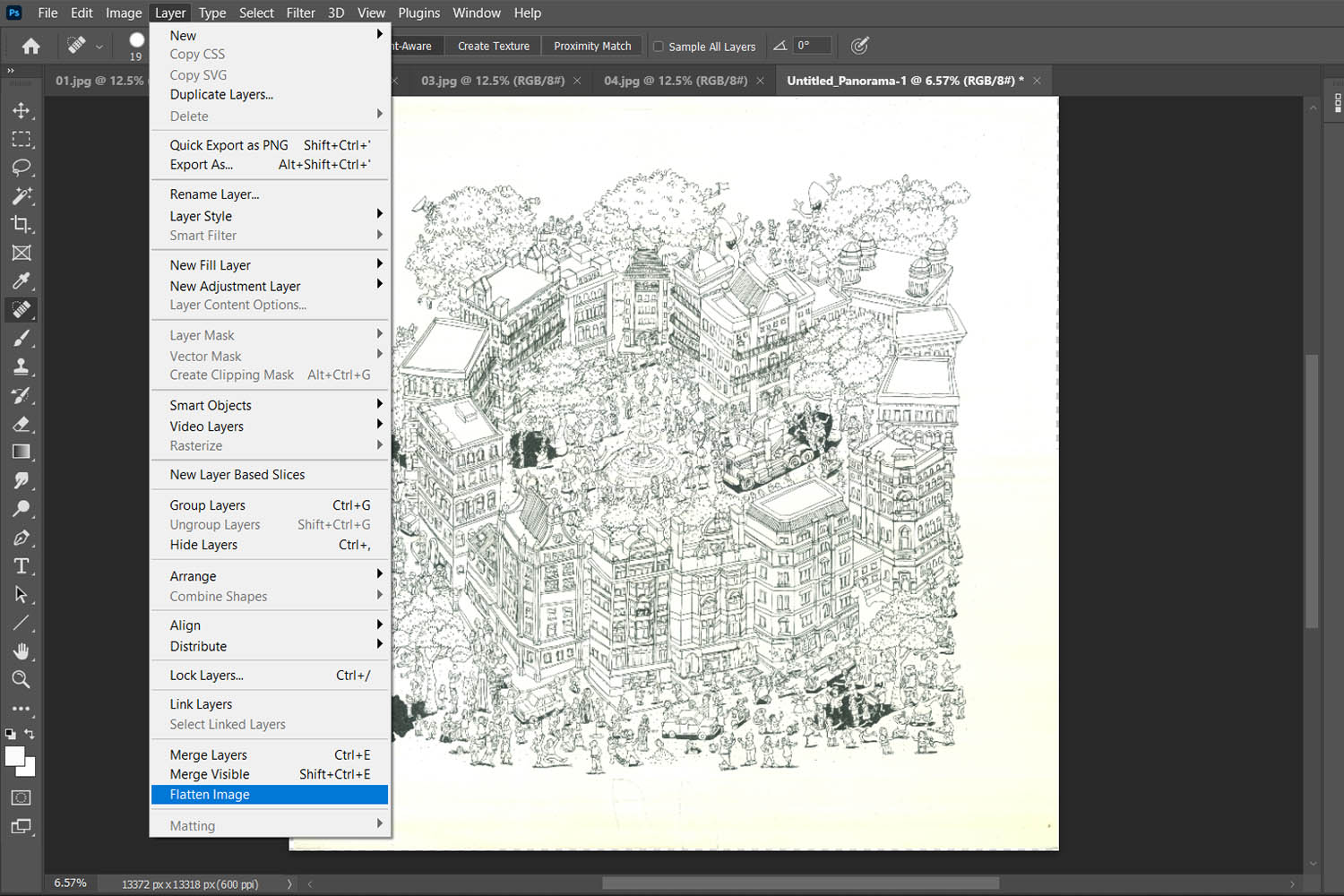Choose Lock Layers...
Viewport: 1344px width, 896px height.
[270, 676]
